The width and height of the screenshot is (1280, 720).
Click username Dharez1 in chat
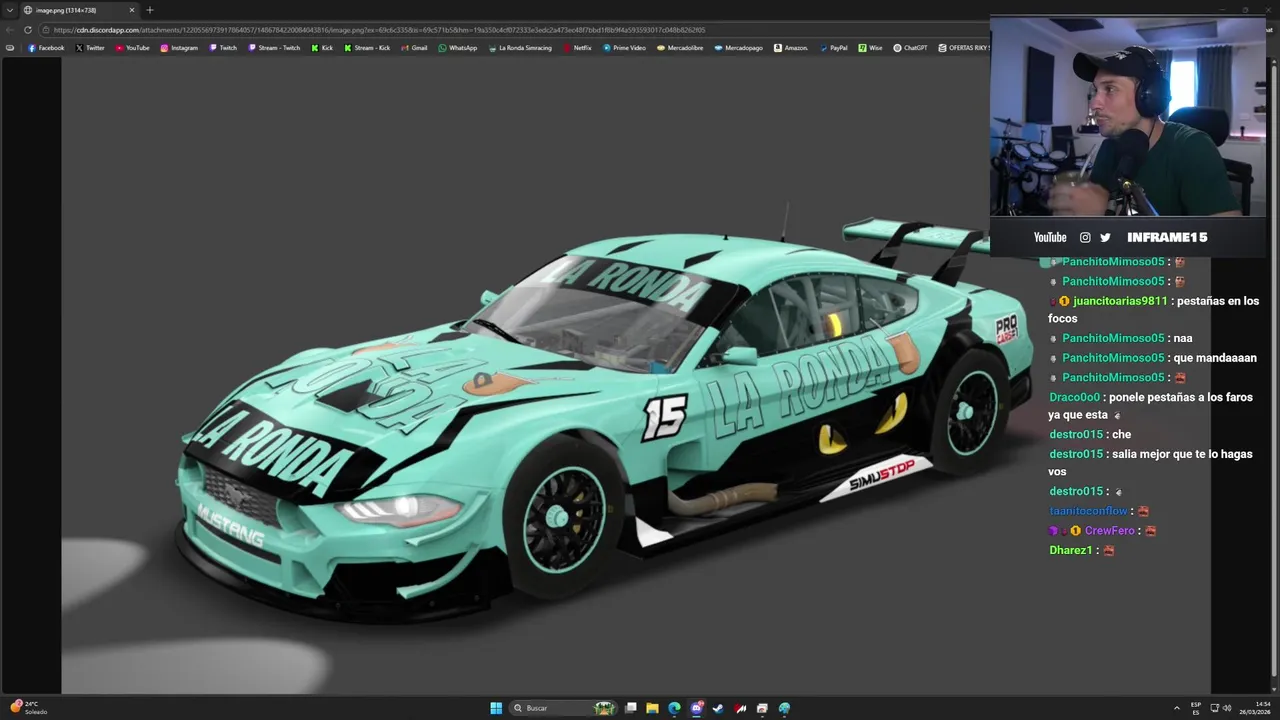[1070, 550]
